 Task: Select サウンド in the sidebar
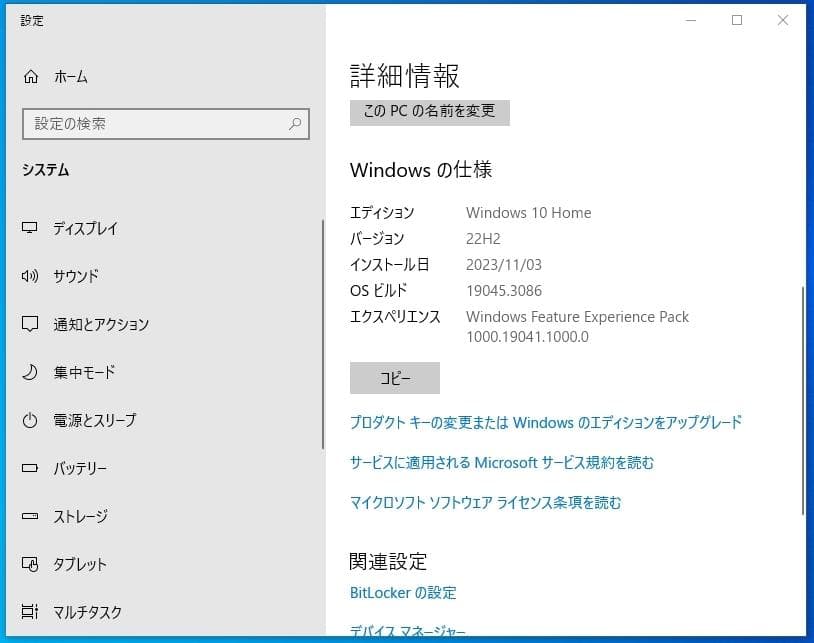pos(76,276)
